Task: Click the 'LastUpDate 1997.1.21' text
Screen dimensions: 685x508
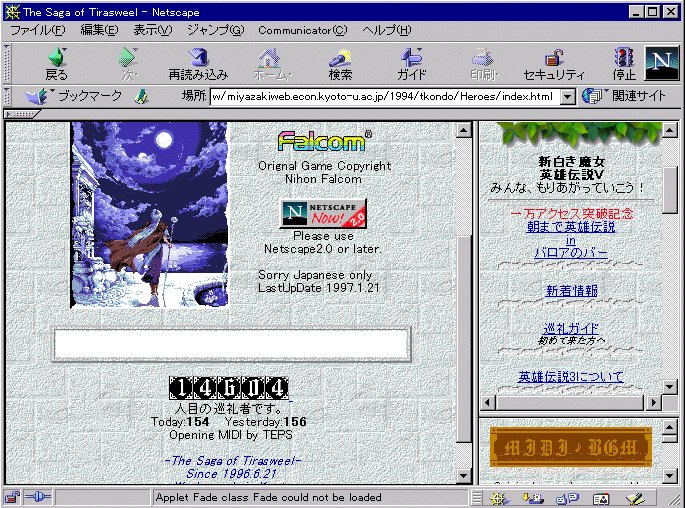Action: (x=319, y=288)
